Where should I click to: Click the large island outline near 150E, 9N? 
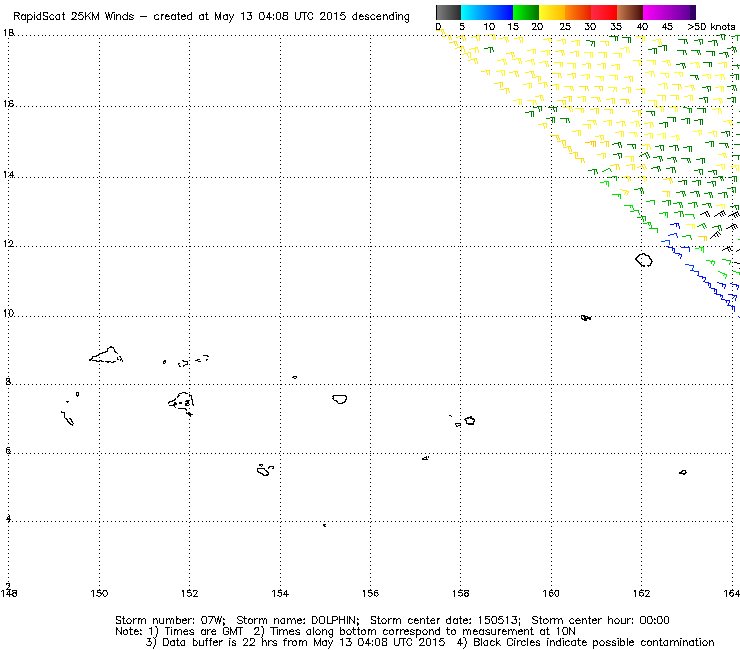click(x=106, y=355)
